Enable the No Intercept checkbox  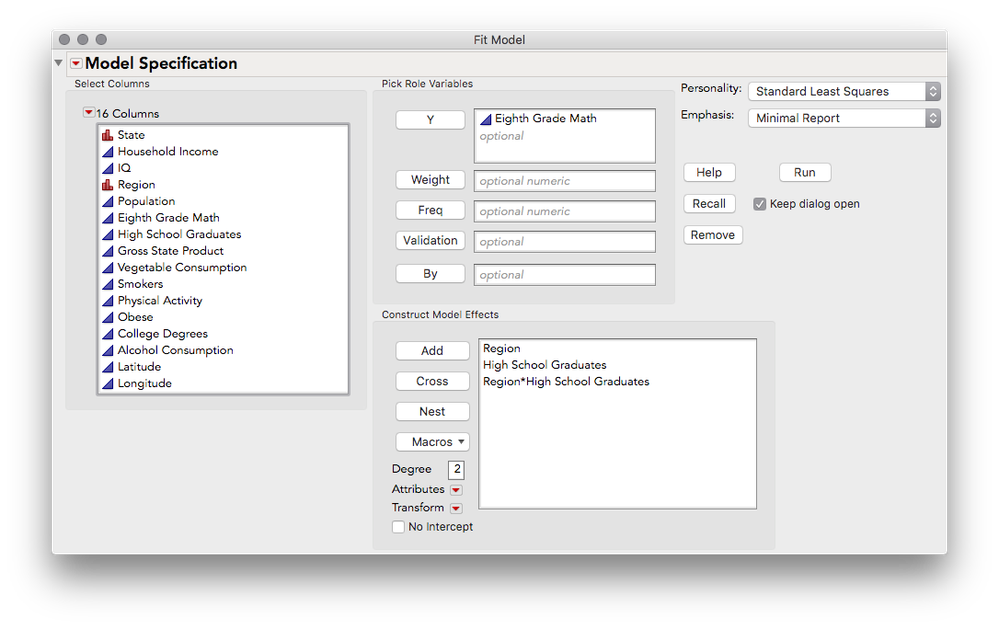point(398,527)
